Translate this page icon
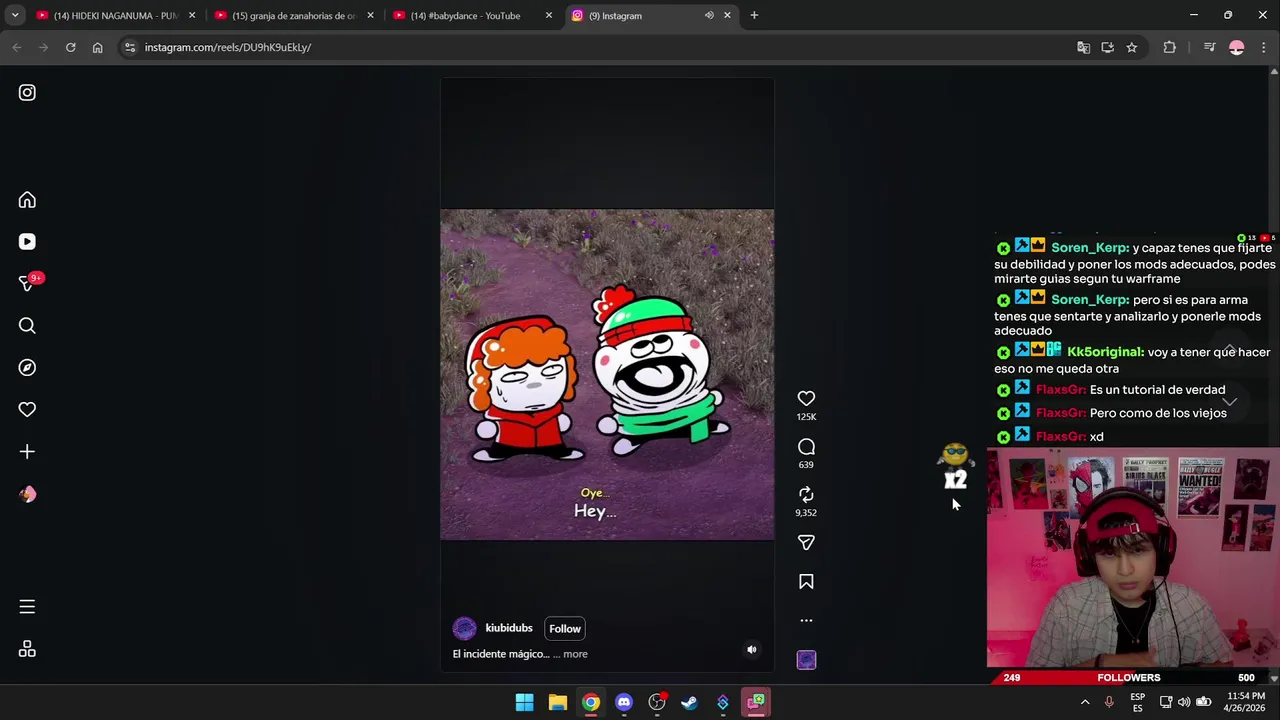This screenshot has width=1280, height=720. click(x=1083, y=47)
